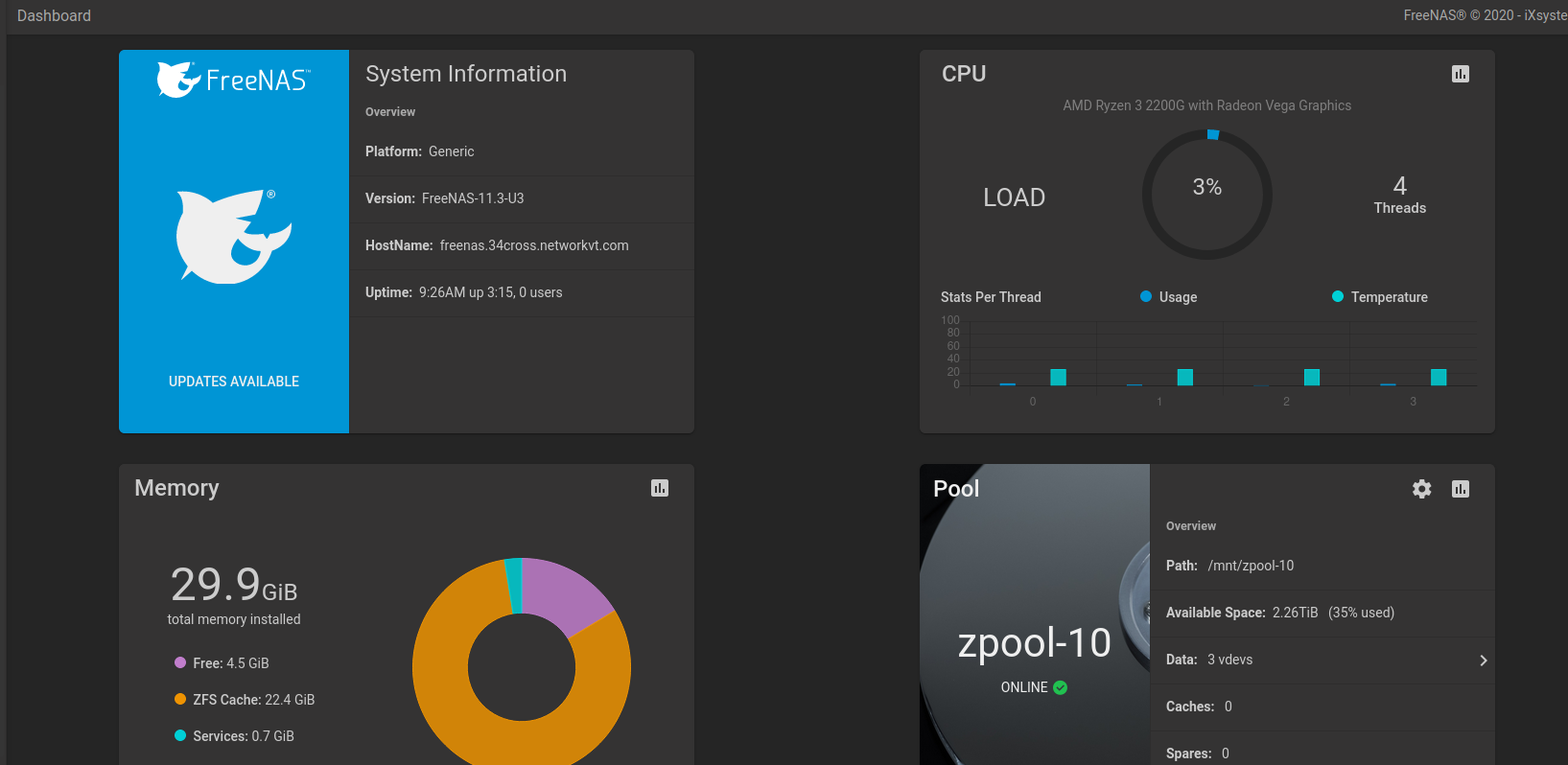This screenshot has height=765, width=1568.
Task: Open Memory reports chart icon
Action: 660,488
